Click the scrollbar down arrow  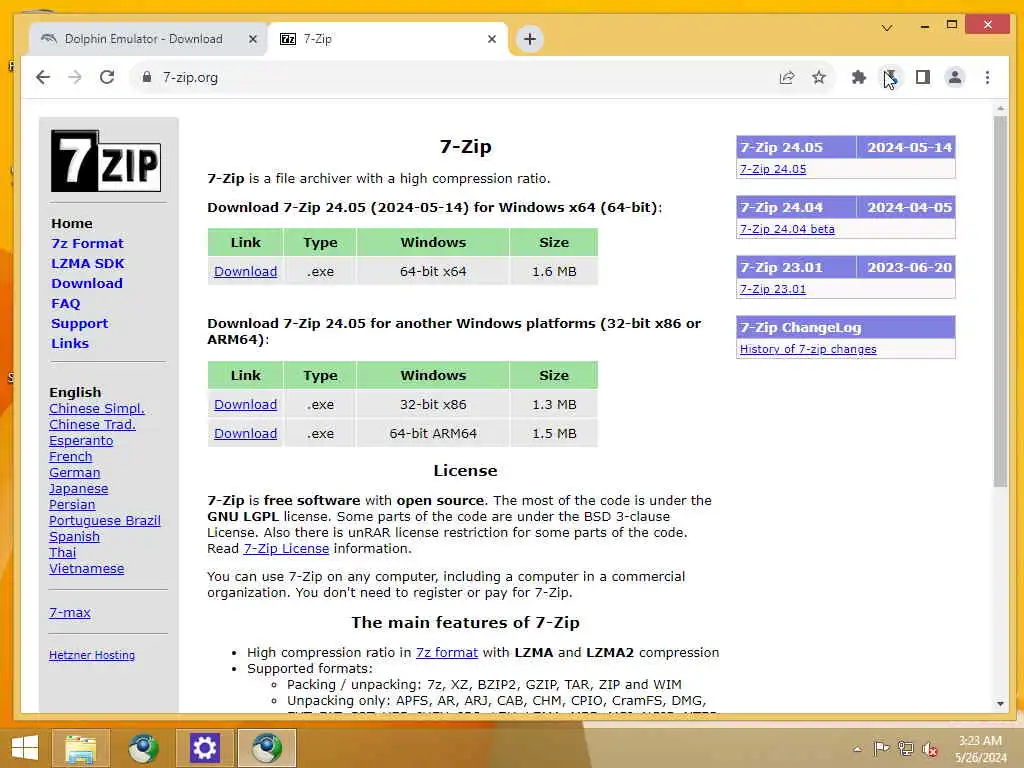[x=1000, y=704]
